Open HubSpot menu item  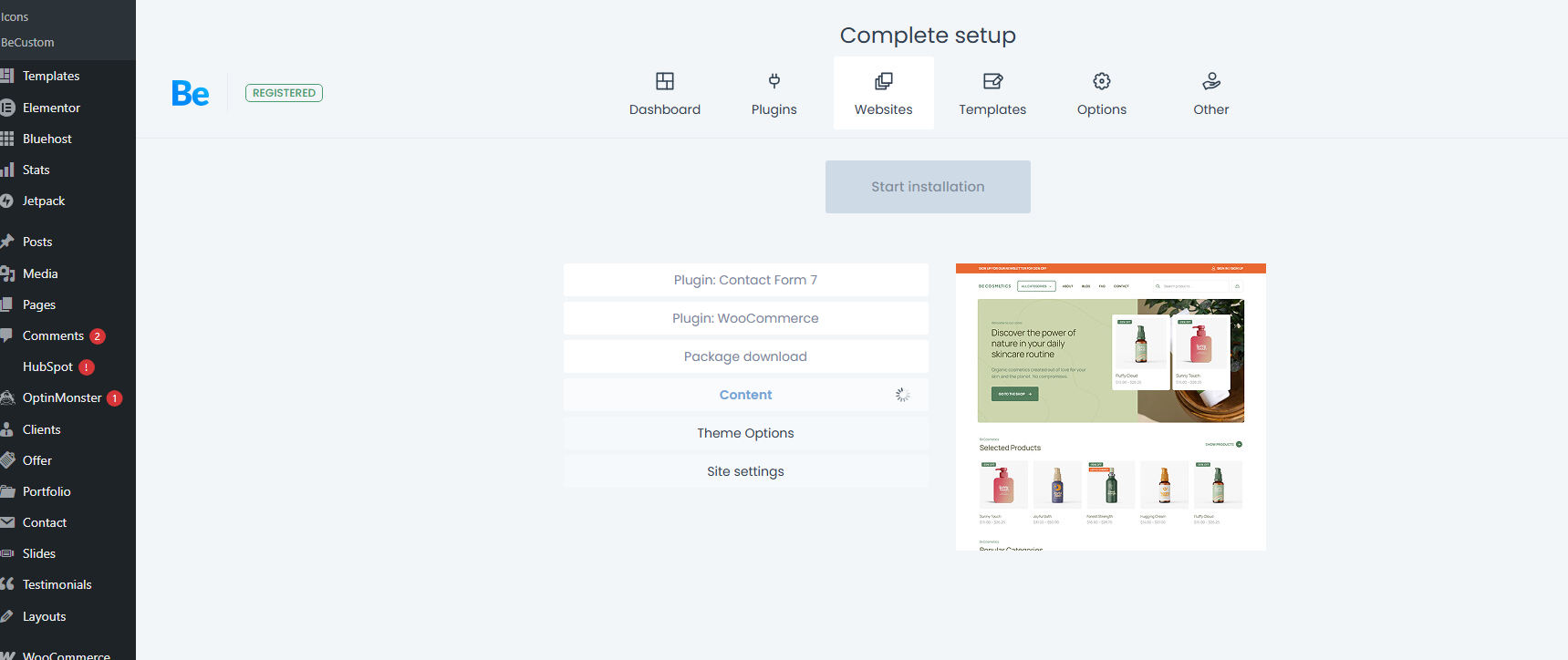point(47,366)
